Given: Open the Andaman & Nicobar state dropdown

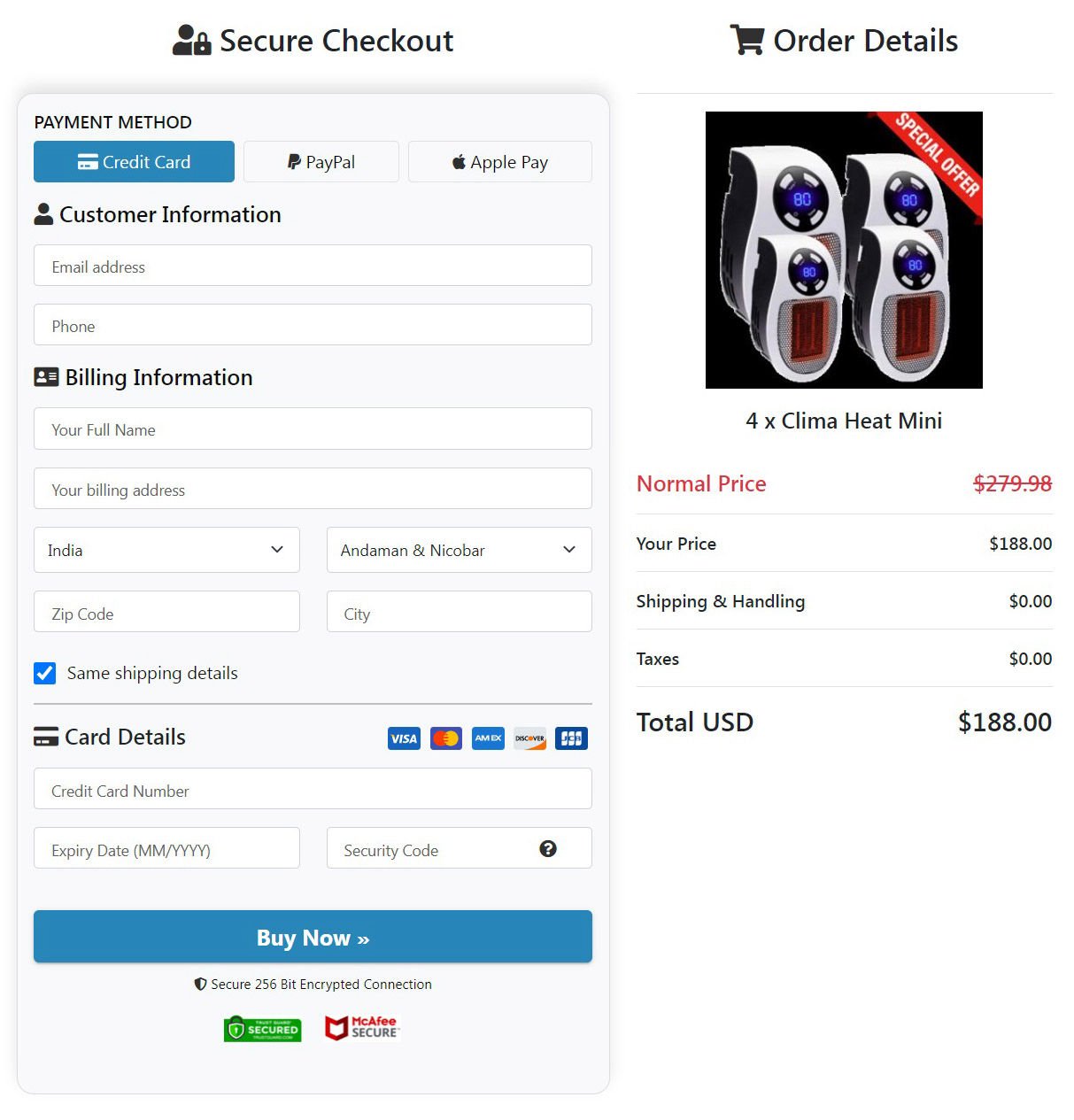Looking at the screenshot, I should pyautogui.click(x=458, y=550).
